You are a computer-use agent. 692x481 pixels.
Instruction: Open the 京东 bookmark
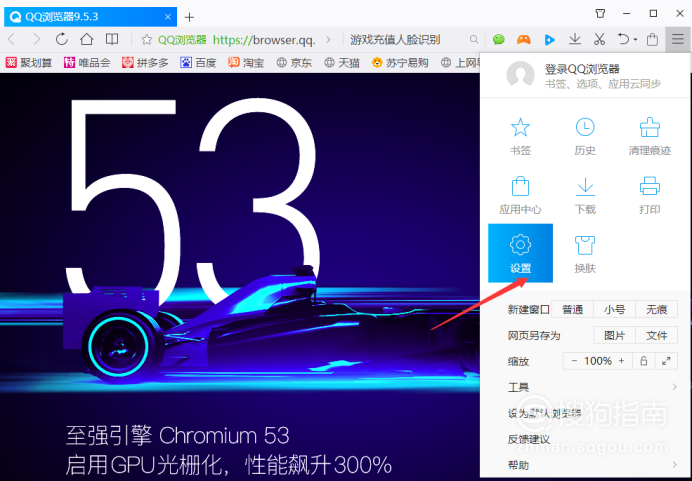294,63
